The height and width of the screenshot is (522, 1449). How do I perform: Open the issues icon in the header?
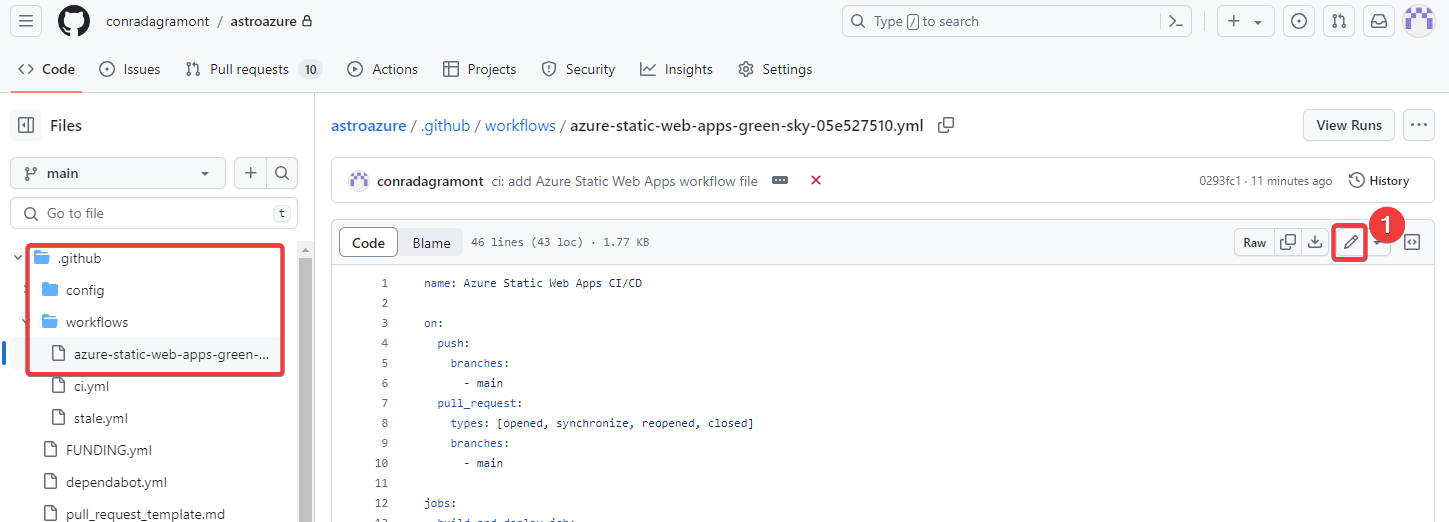tap(1299, 21)
